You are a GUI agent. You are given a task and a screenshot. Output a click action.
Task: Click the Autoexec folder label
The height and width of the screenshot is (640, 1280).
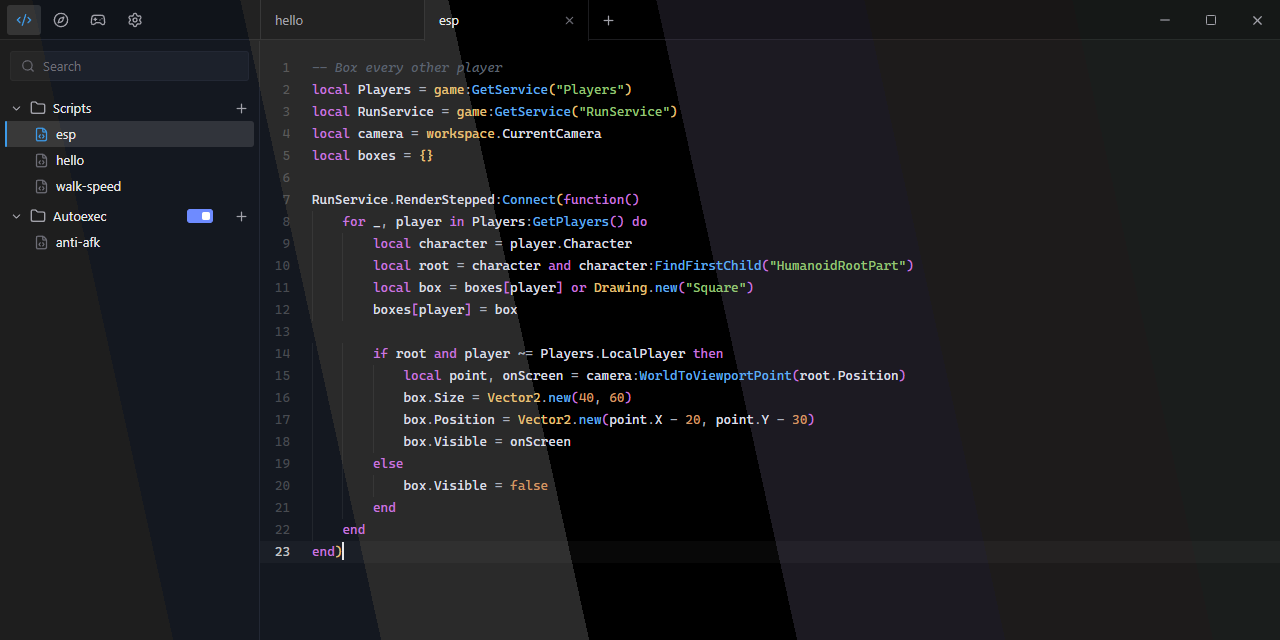pyautogui.click(x=80, y=216)
